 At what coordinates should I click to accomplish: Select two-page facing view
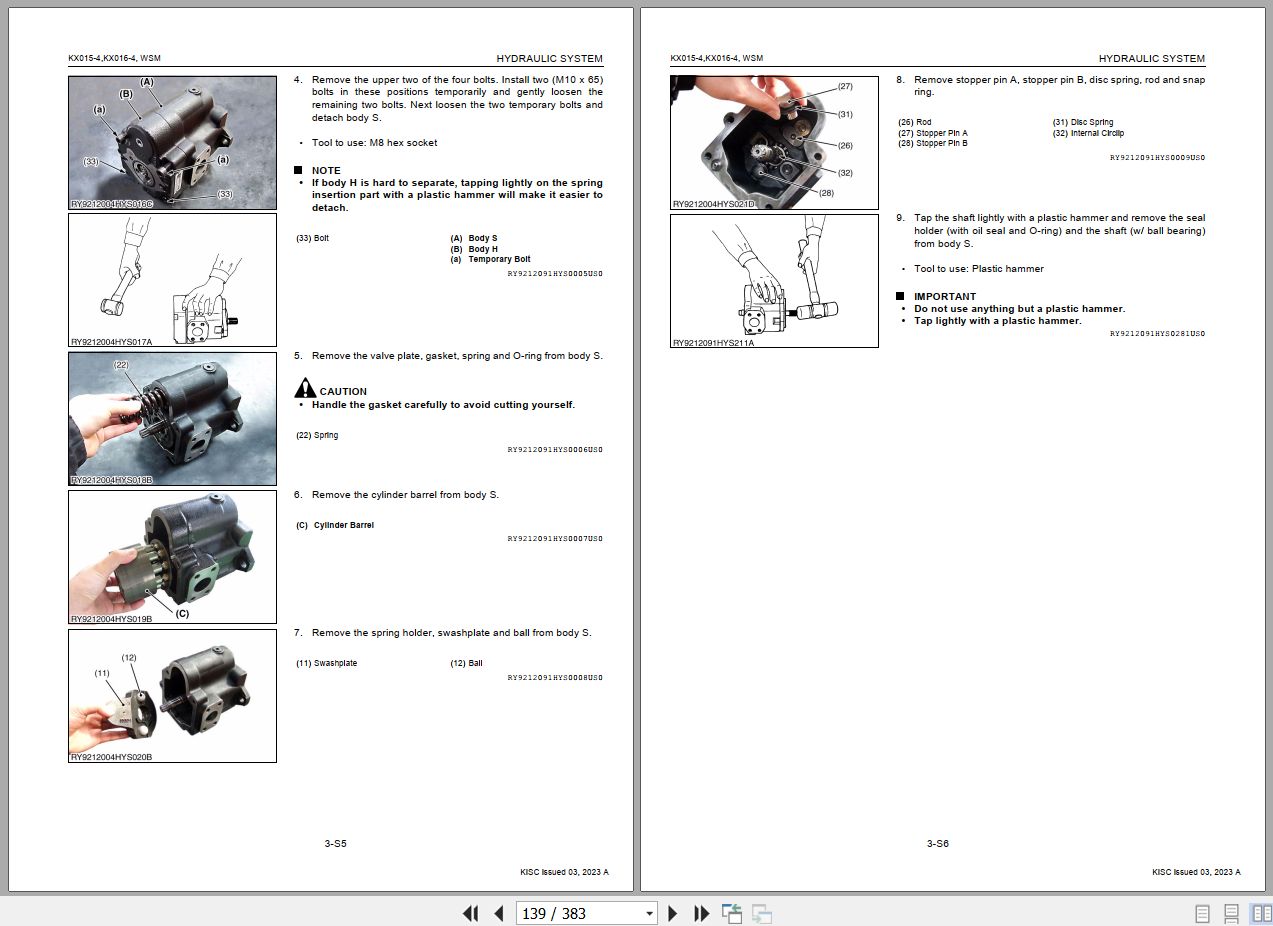(1261, 913)
